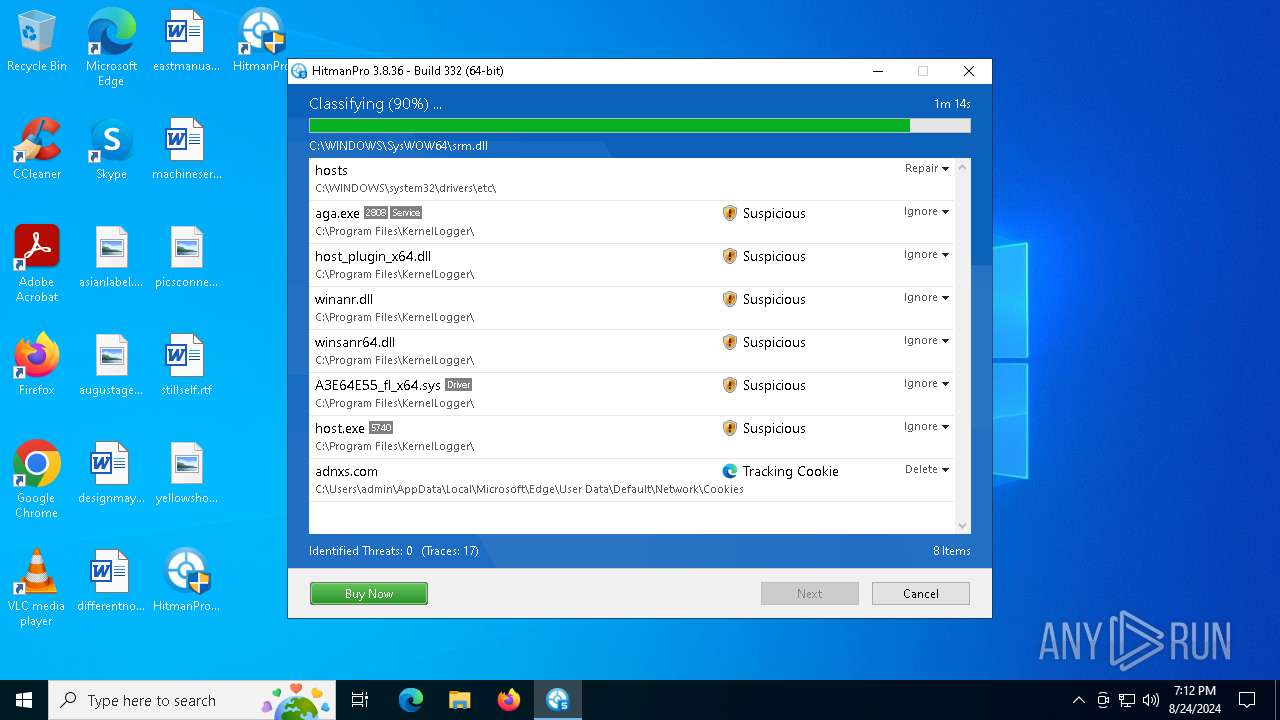Open the volume control in the system tray
The image size is (1280, 720).
1151,700
